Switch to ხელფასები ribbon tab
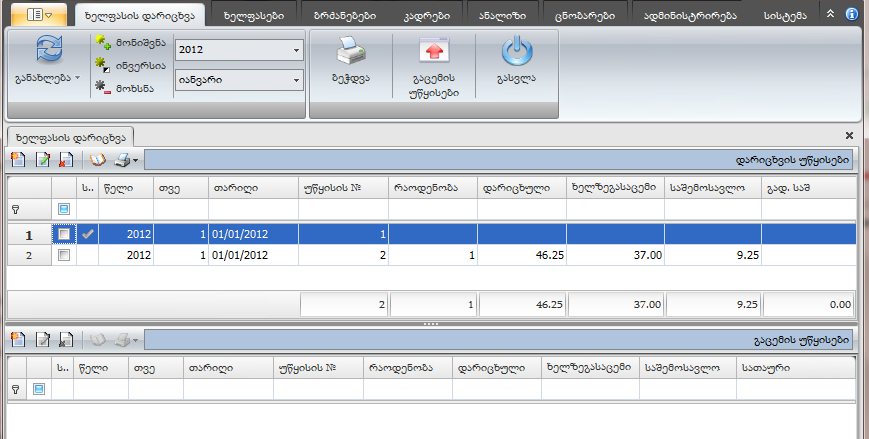The image size is (869, 439). pyautogui.click(x=254, y=16)
